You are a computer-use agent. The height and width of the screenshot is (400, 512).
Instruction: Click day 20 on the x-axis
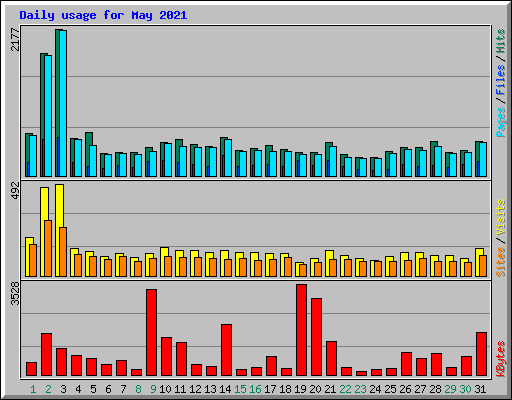coord(315,389)
